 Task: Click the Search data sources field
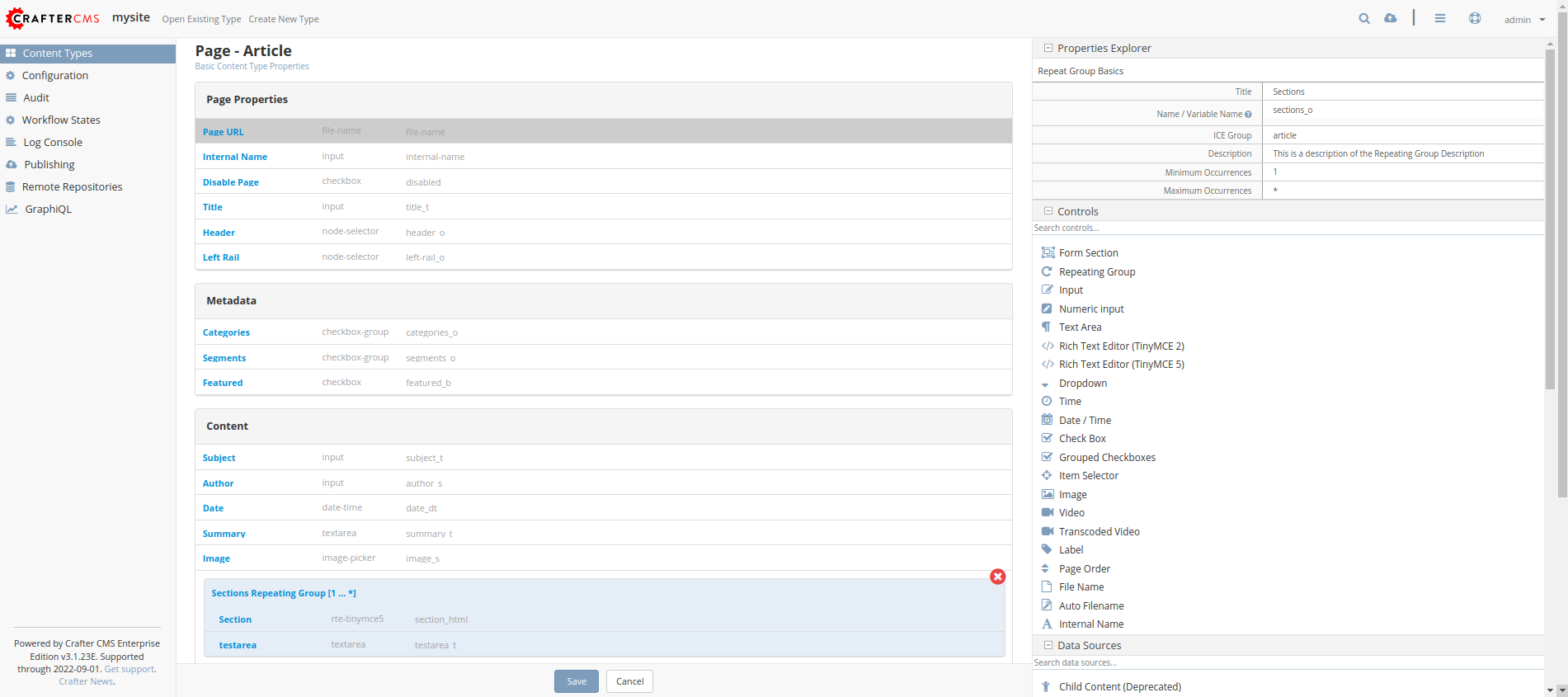point(1288,662)
